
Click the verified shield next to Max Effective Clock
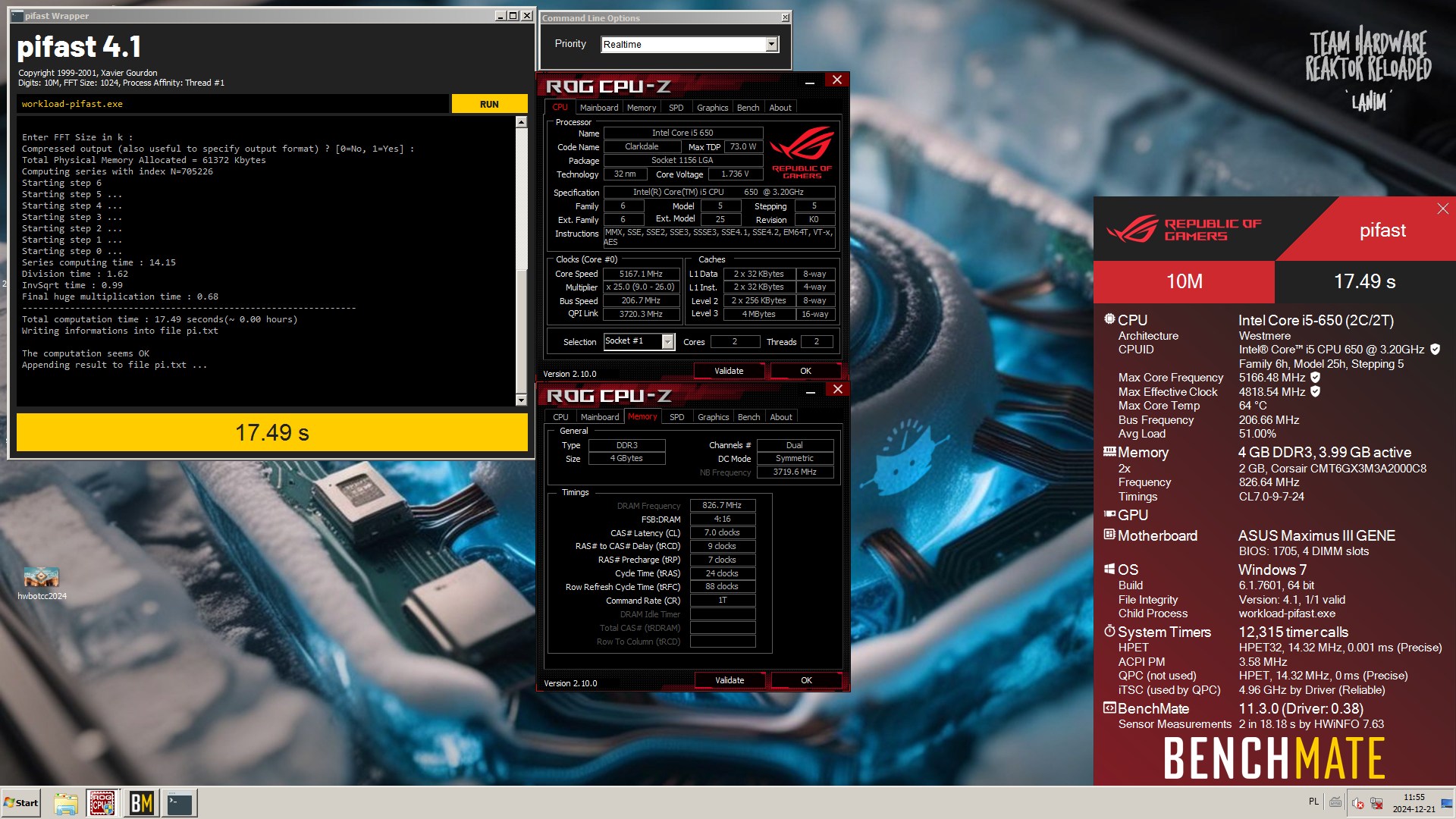pos(1316,392)
